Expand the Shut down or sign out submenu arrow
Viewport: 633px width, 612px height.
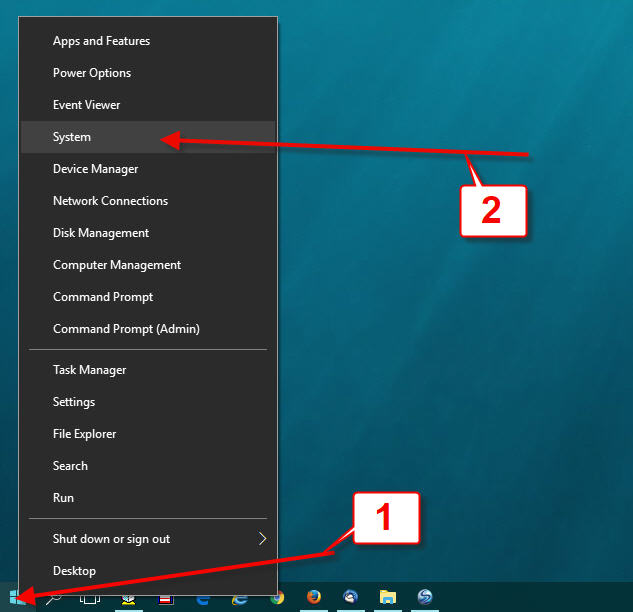[x=262, y=539]
